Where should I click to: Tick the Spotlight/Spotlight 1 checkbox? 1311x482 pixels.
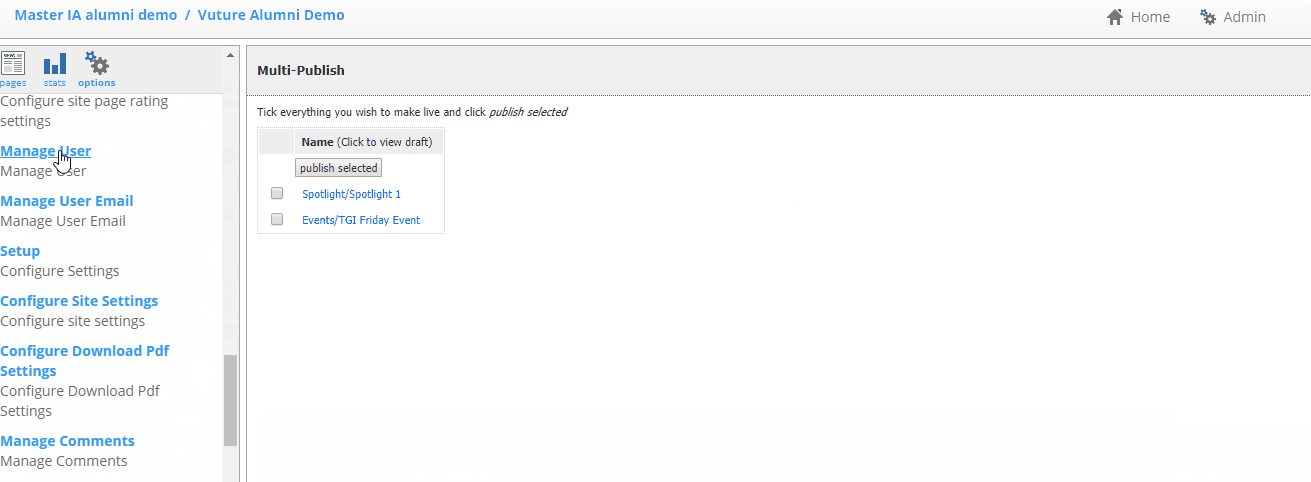(277, 193)
